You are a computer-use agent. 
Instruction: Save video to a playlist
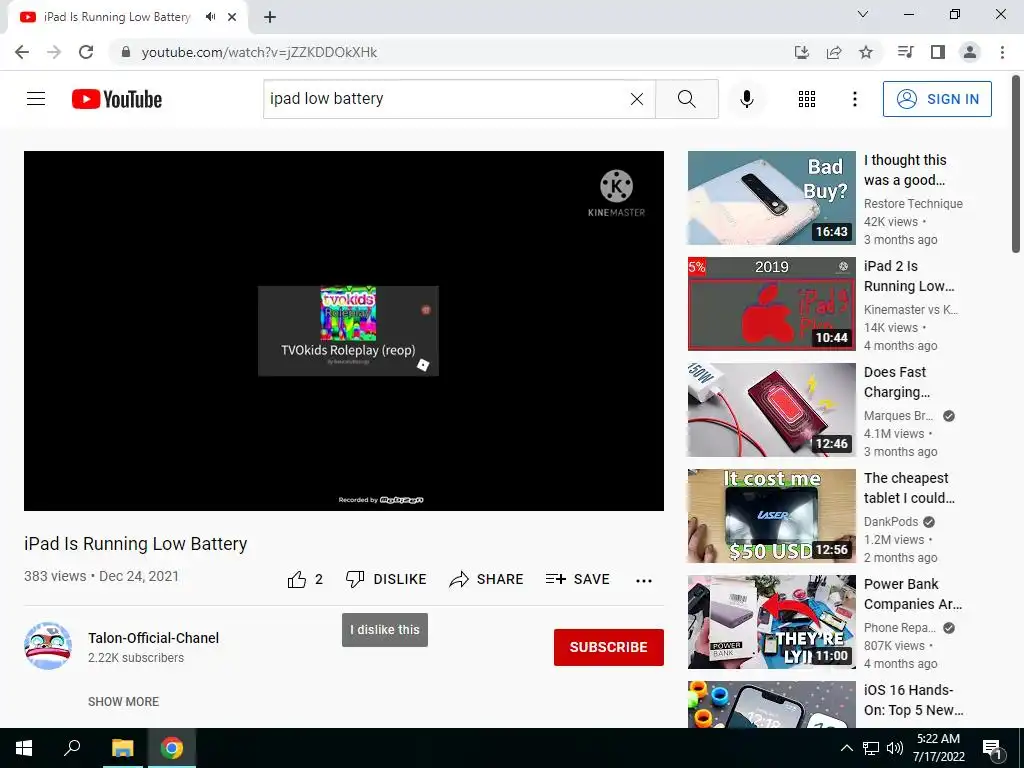[x=578, y=579]
